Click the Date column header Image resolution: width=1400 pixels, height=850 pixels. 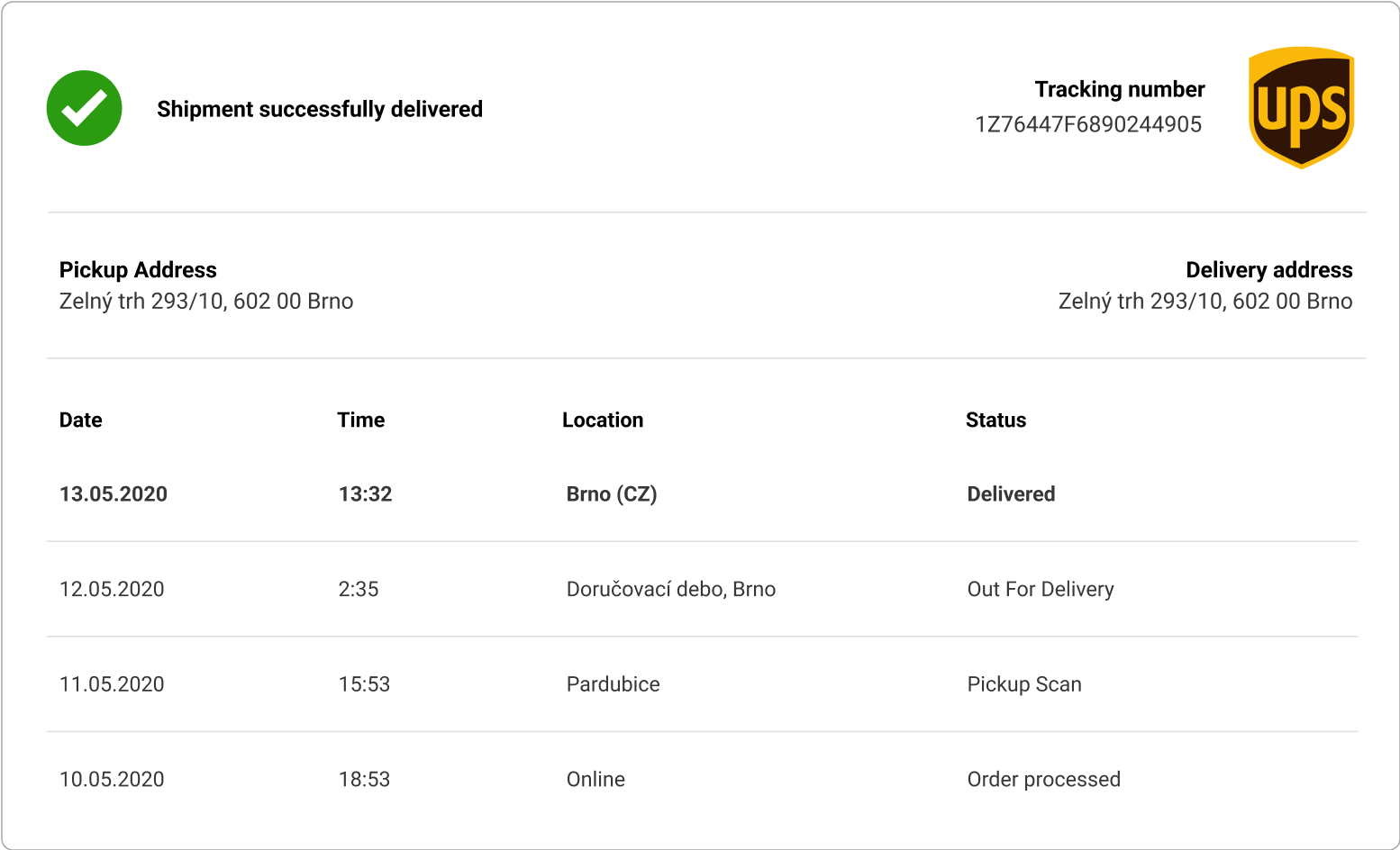point(81,420)
